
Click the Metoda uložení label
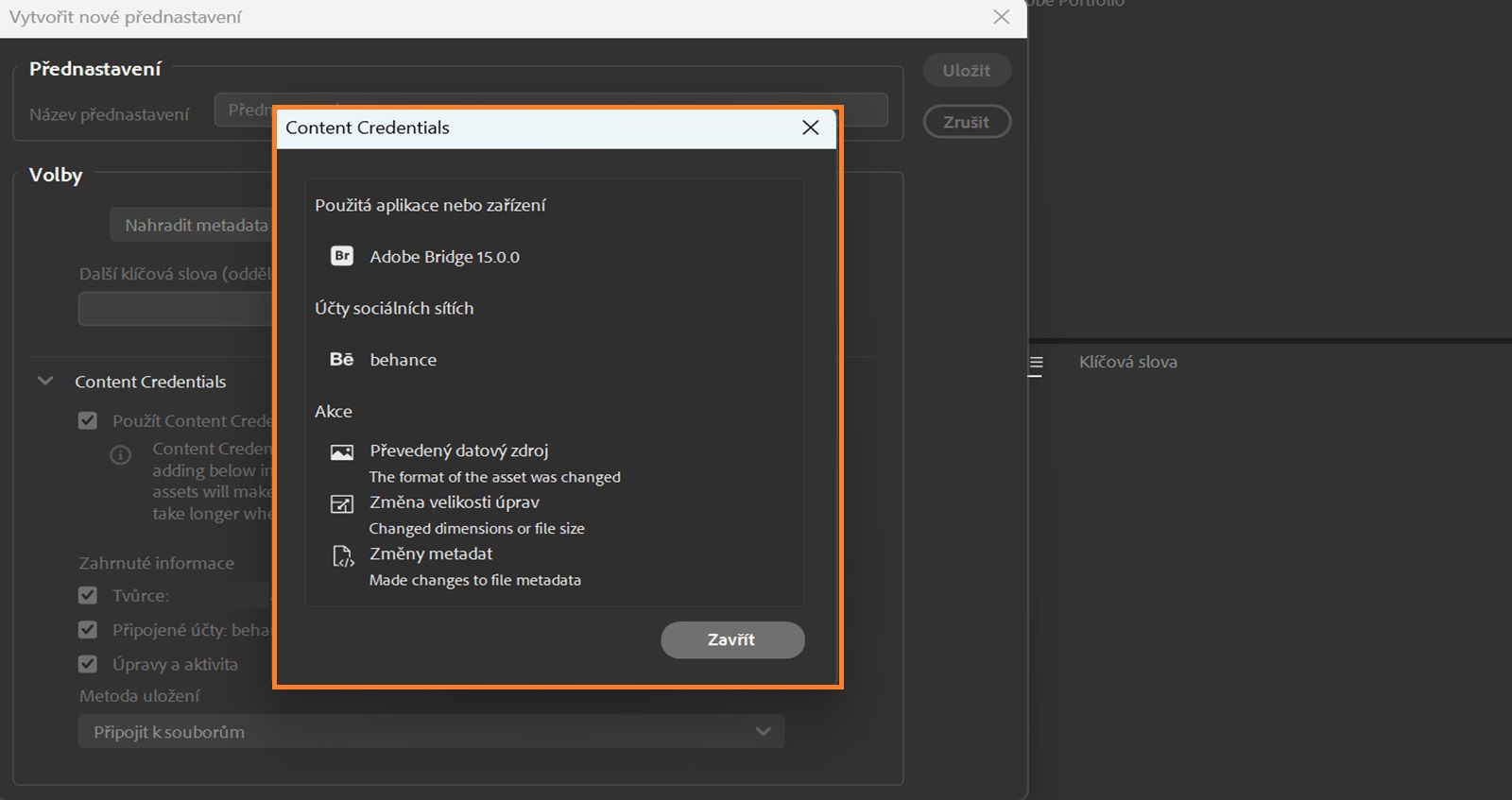tap(140, 696)
